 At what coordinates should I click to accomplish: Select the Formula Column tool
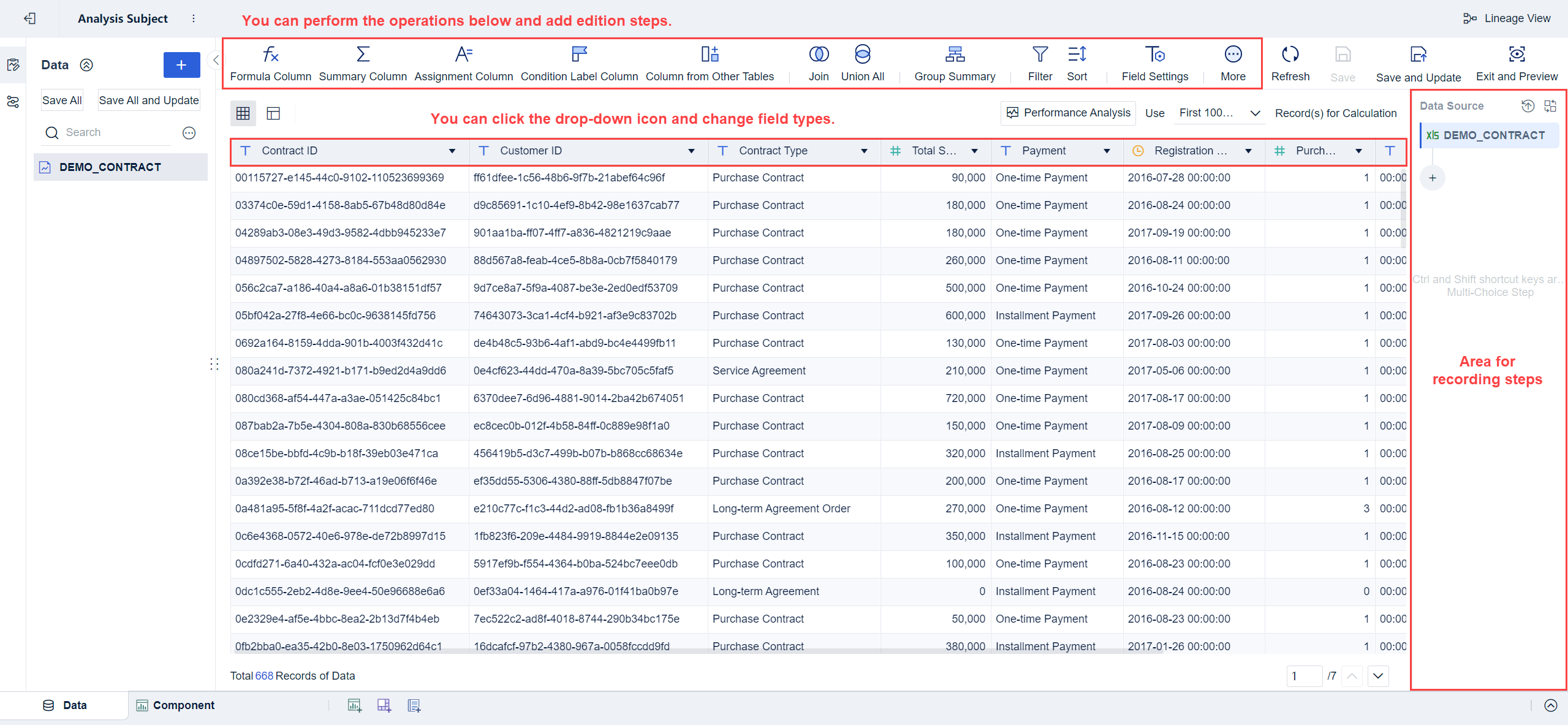click(270, 63)
